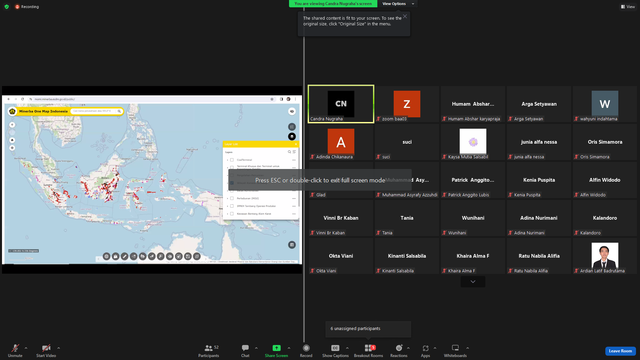This screenshot has width=640, height=360.
Task: Click the Whiteboards icon
Action: coord(455,348)
